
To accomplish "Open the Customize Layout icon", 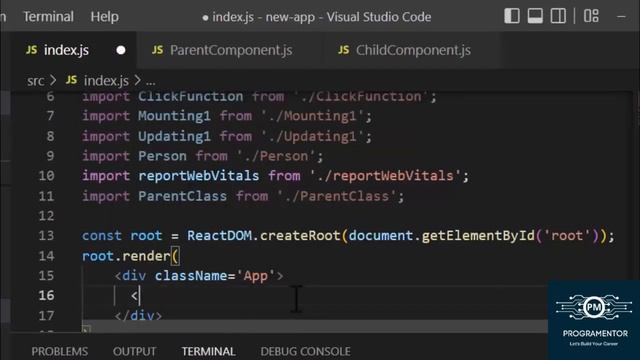I will 591,16.
